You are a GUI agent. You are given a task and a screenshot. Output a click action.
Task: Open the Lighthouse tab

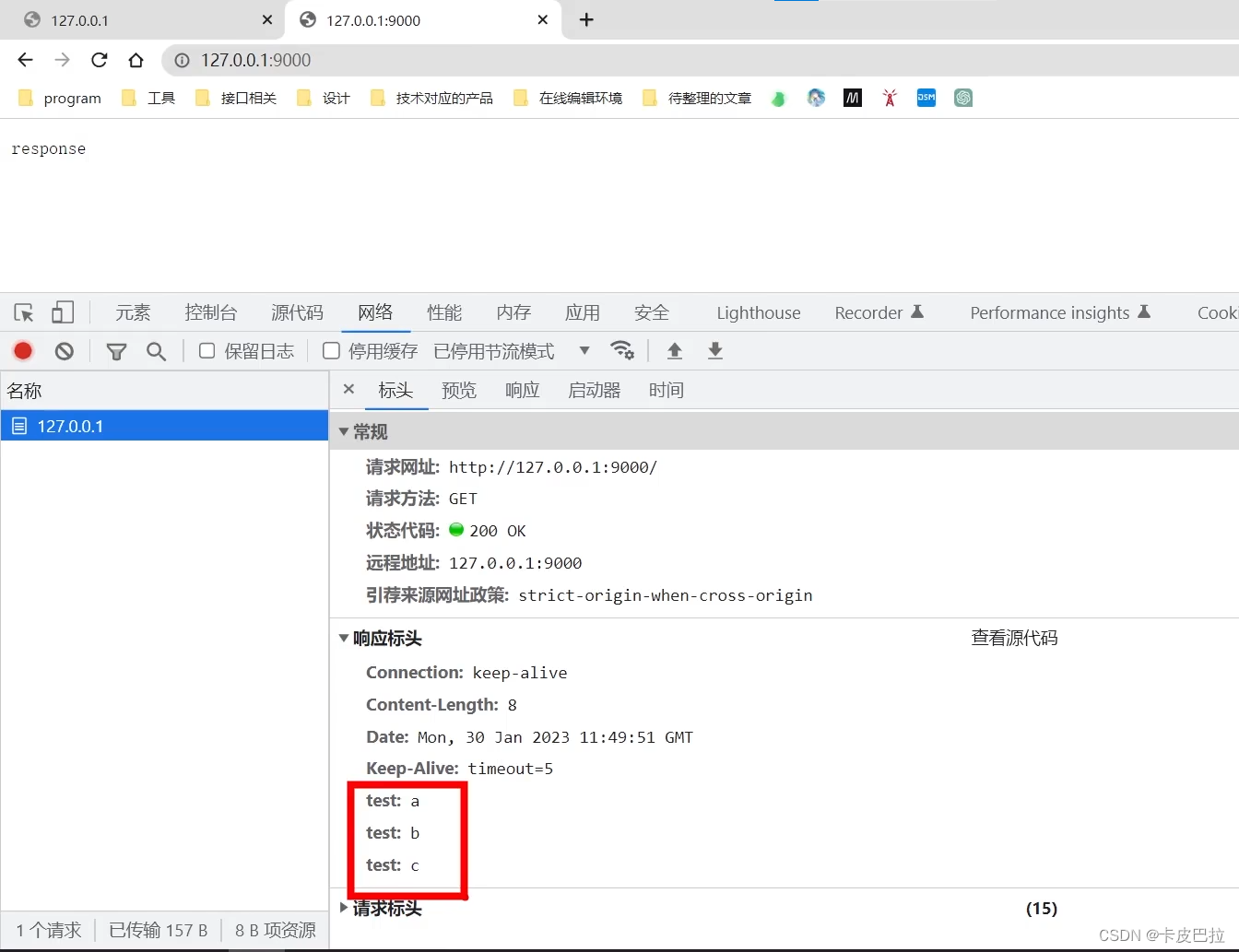[759, 312]
